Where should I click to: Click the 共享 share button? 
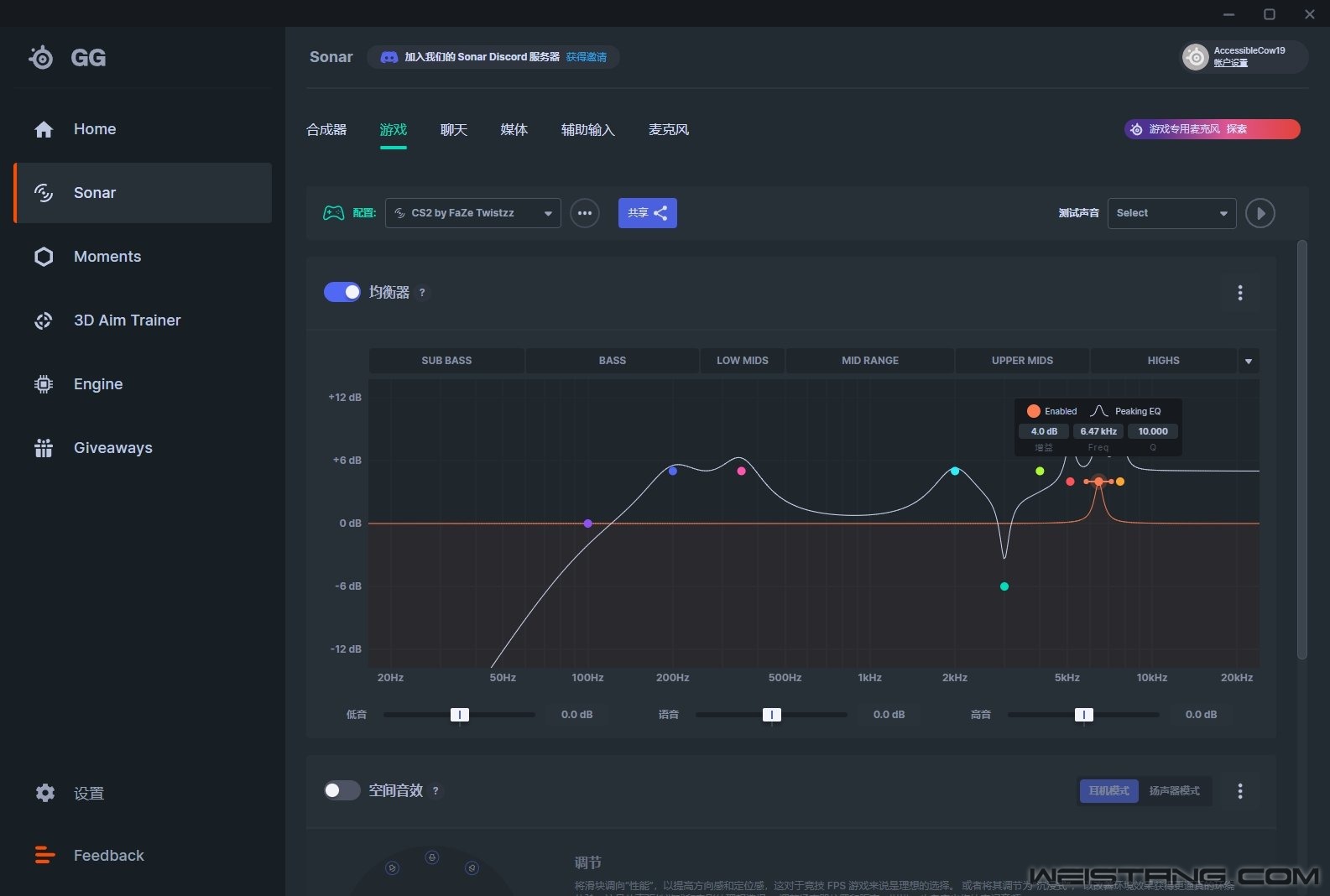pos(648,213)
